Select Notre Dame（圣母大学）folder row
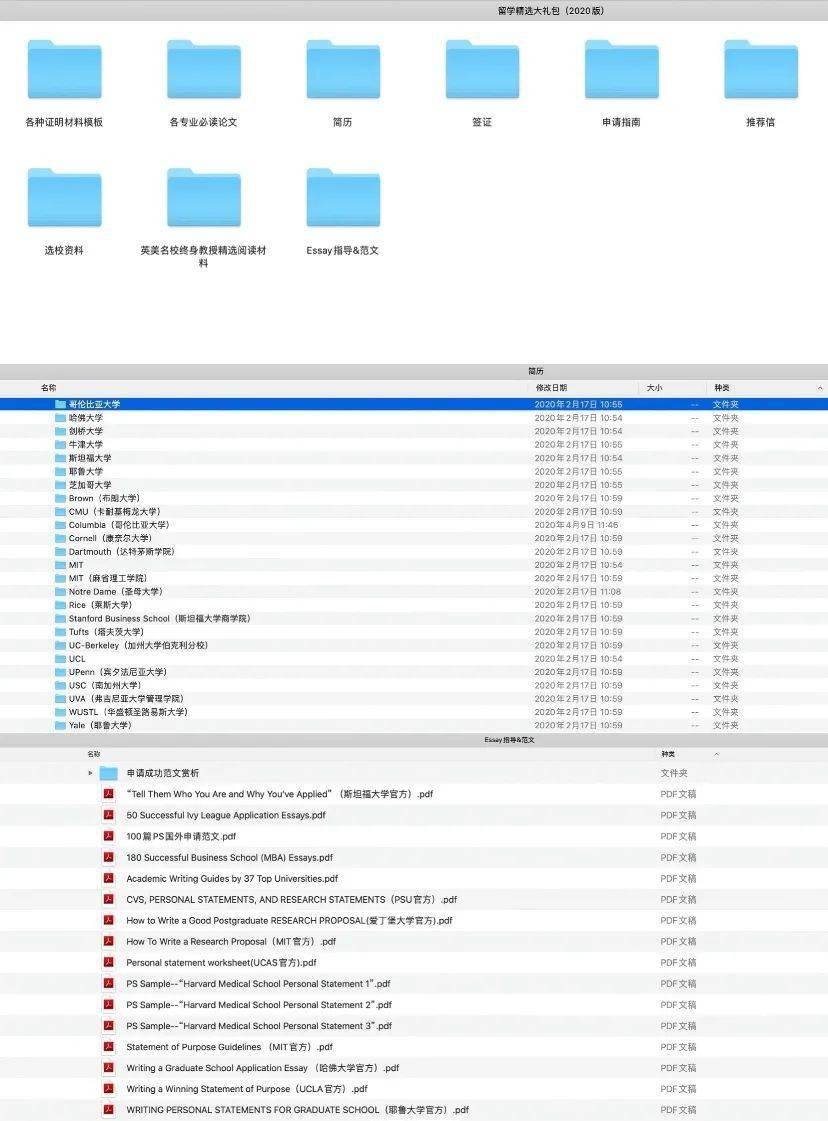828x1121 pixels. pyautogui.click(x=414, y=592)
